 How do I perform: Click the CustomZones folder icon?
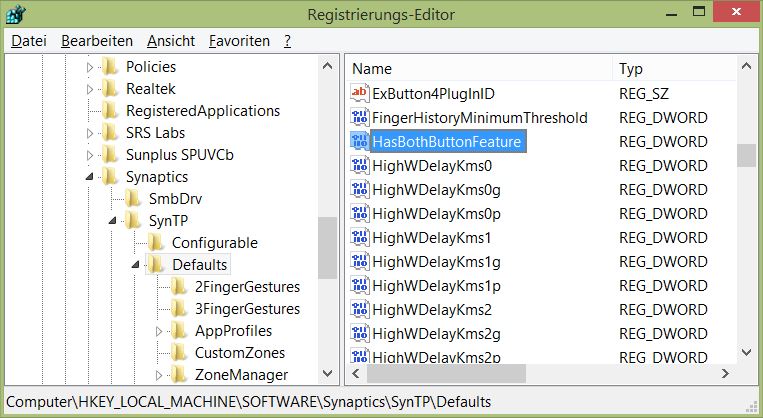click(179, 353)
